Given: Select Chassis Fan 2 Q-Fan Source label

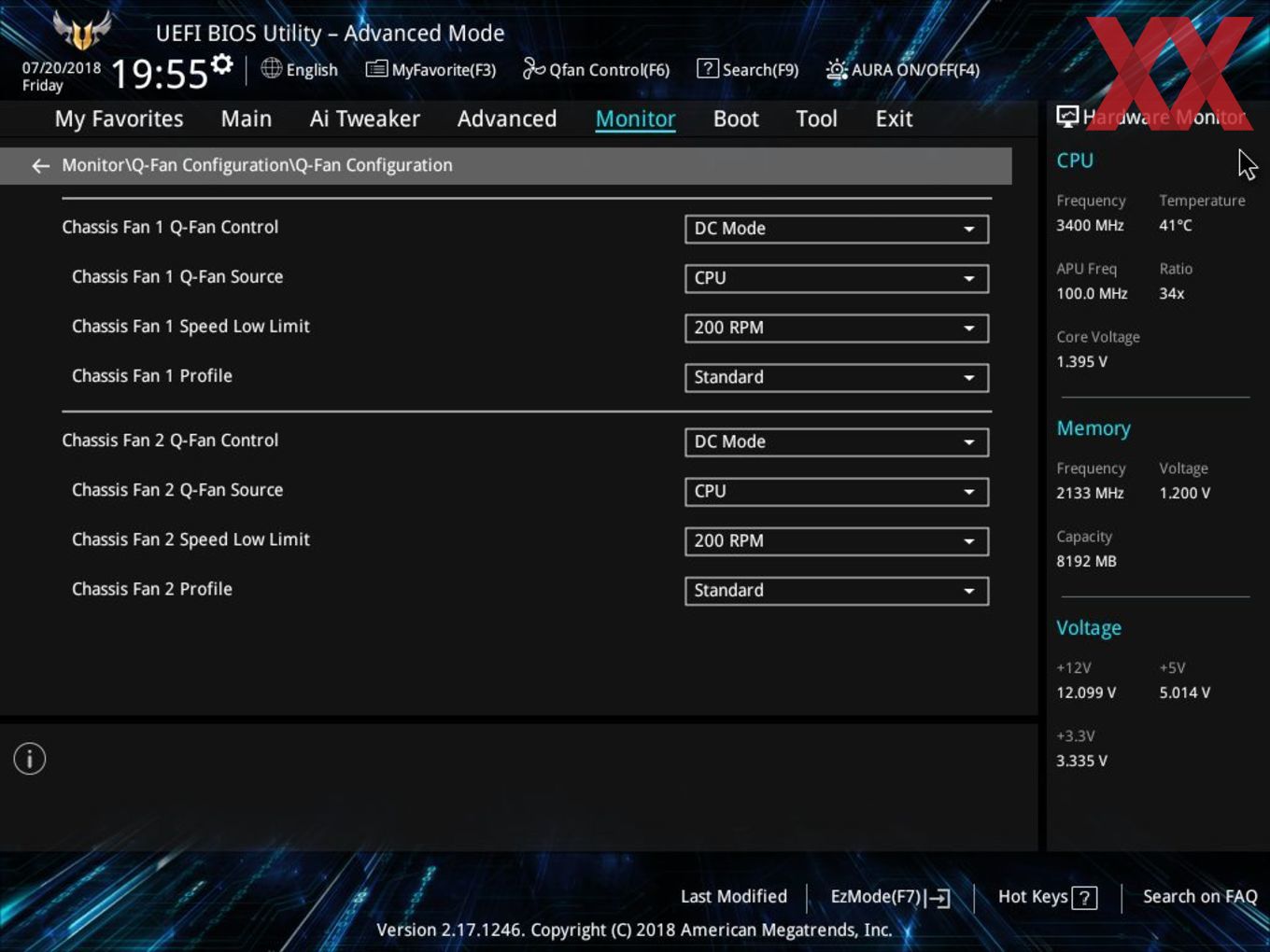Looking at the screenshot, I should (x=177, y=489).
